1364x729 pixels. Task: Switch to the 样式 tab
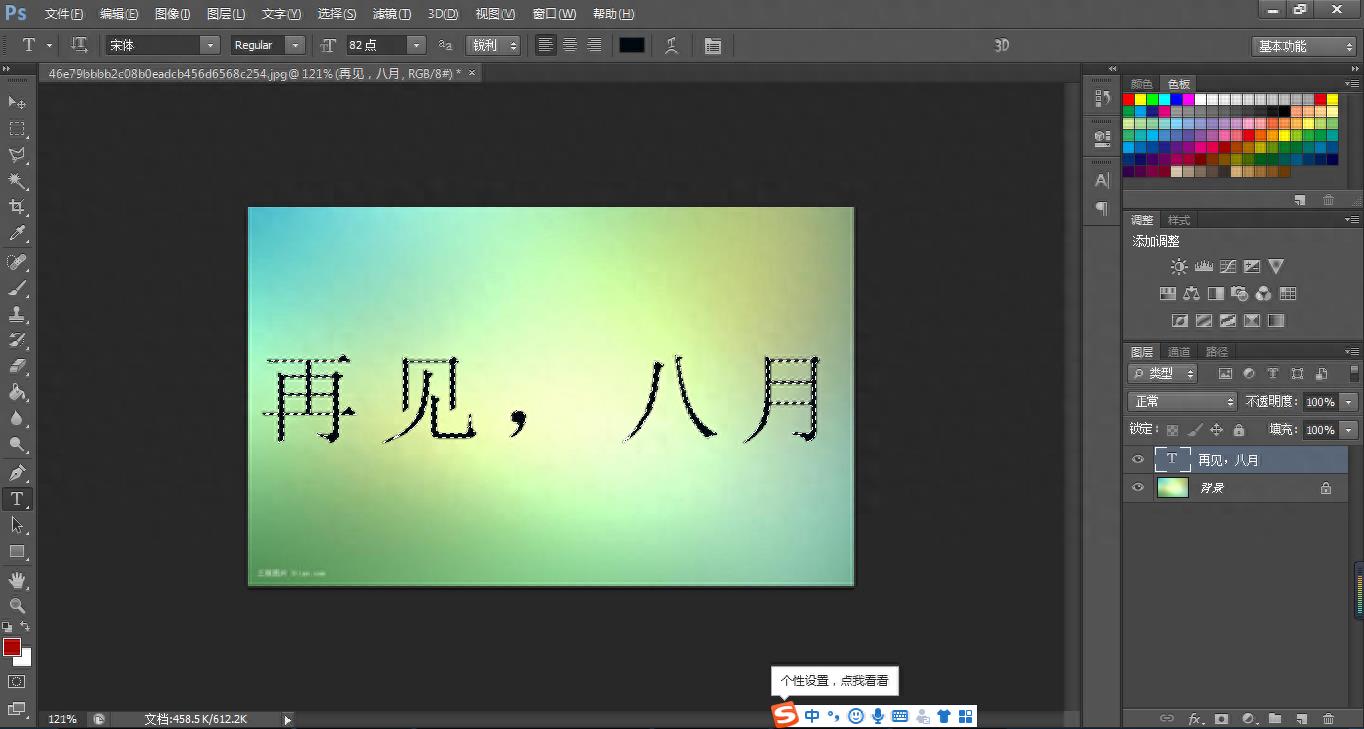pyautogui.click(x=1179, y=220)
